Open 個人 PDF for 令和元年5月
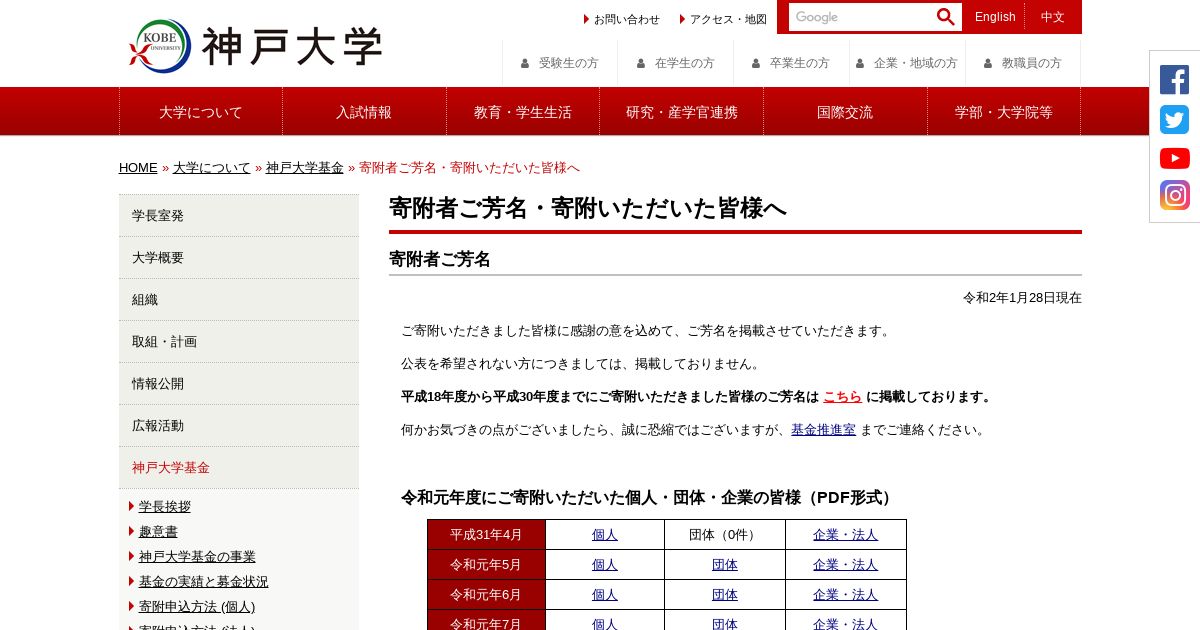 tap(605, 564)
